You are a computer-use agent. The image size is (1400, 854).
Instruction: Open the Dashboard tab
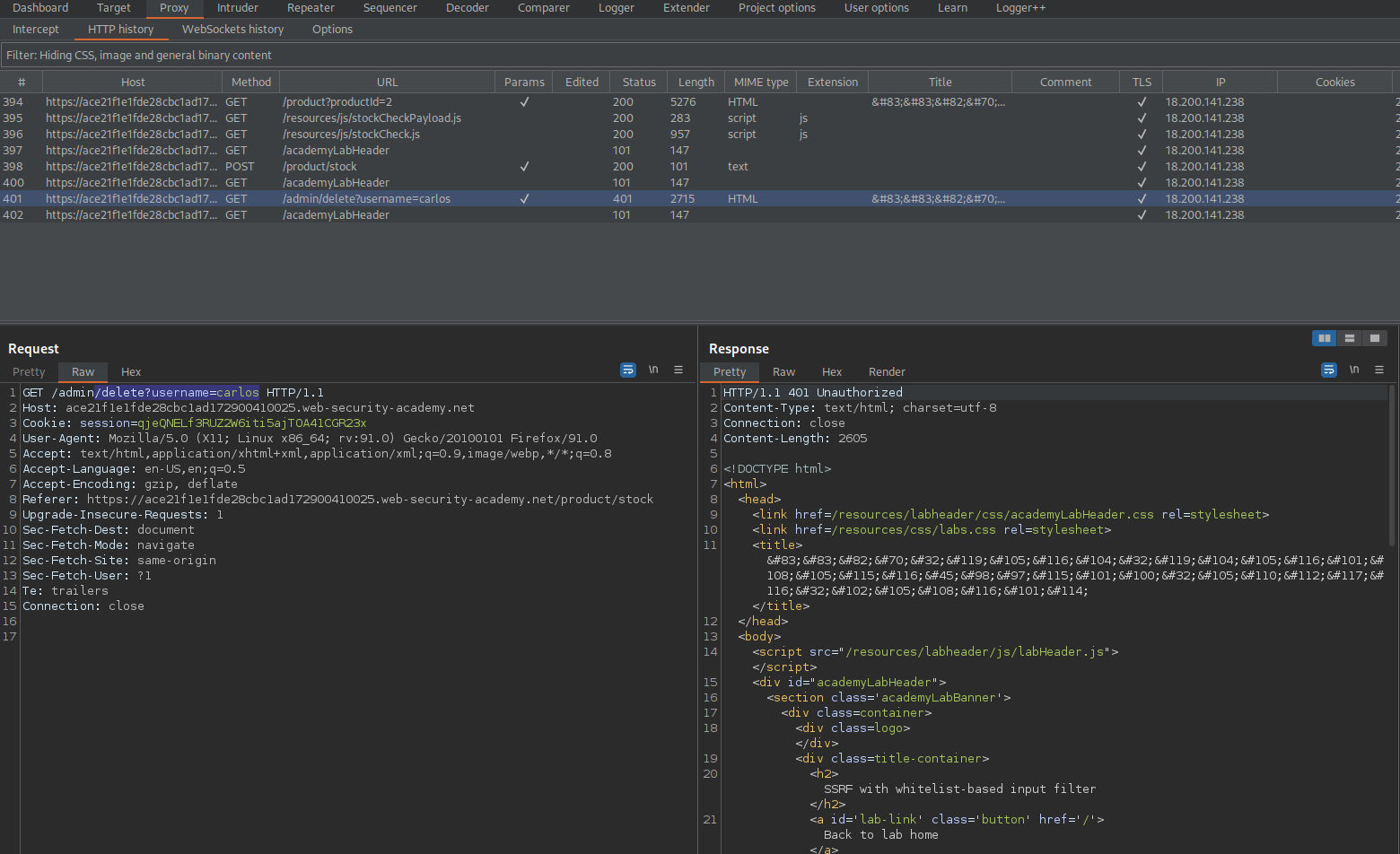point(40,8)
